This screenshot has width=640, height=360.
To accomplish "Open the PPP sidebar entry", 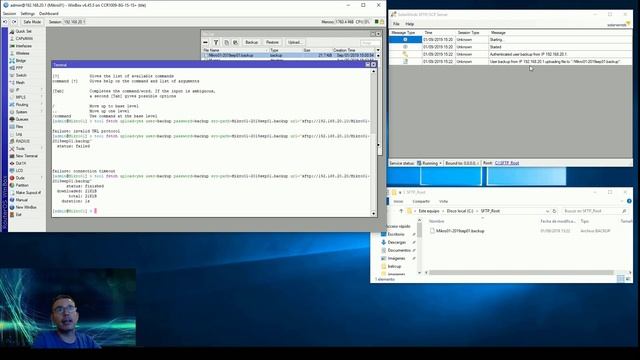I will click(x=19, y=68).
